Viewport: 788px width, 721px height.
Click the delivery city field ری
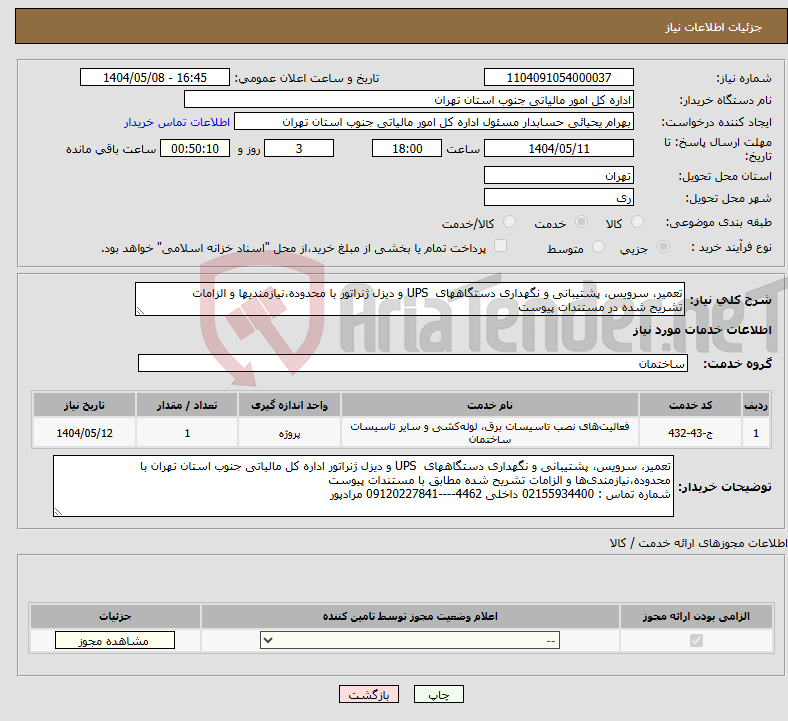[x=558, y=197]
